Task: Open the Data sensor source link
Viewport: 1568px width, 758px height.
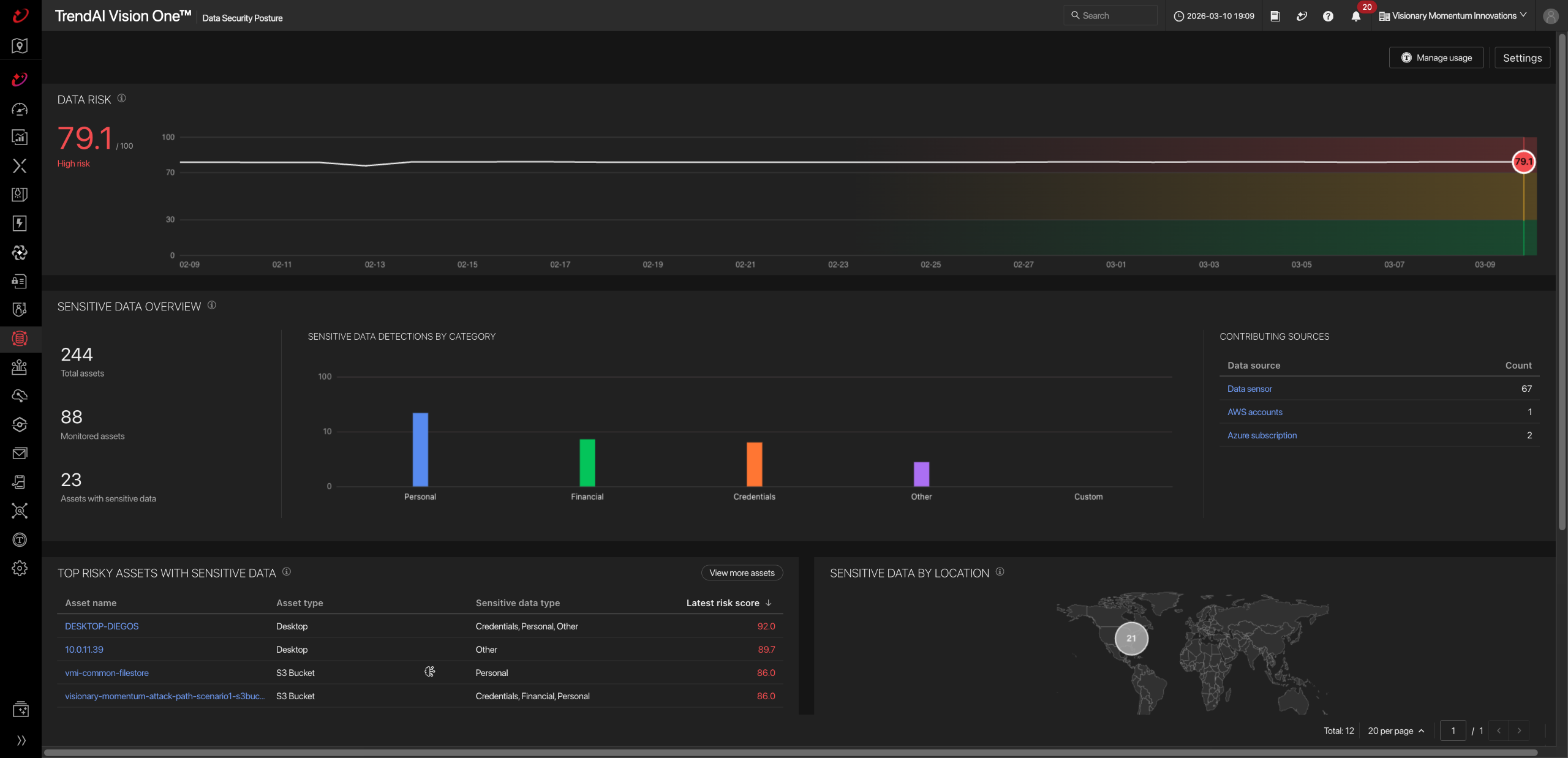Action: (1249, 389)
